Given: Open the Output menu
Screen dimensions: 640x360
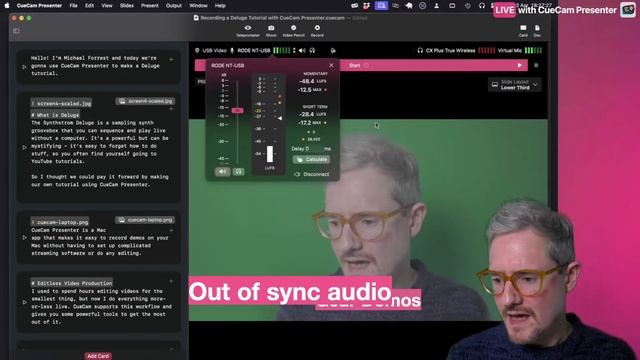Looking at the screenshot, I should click(x=173, y=6).
